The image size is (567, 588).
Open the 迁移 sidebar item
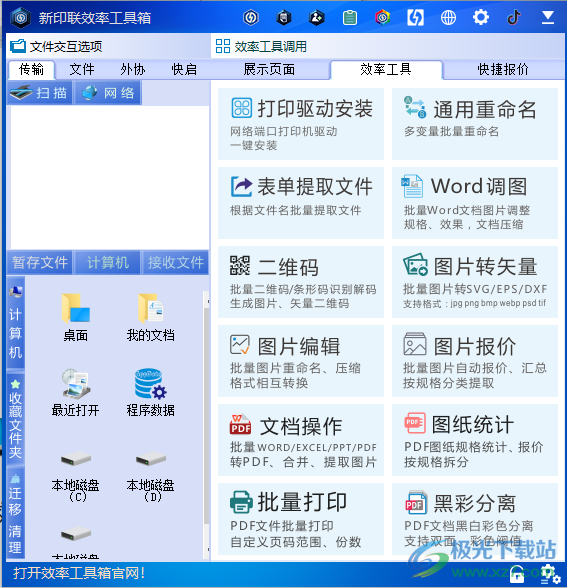15,495
